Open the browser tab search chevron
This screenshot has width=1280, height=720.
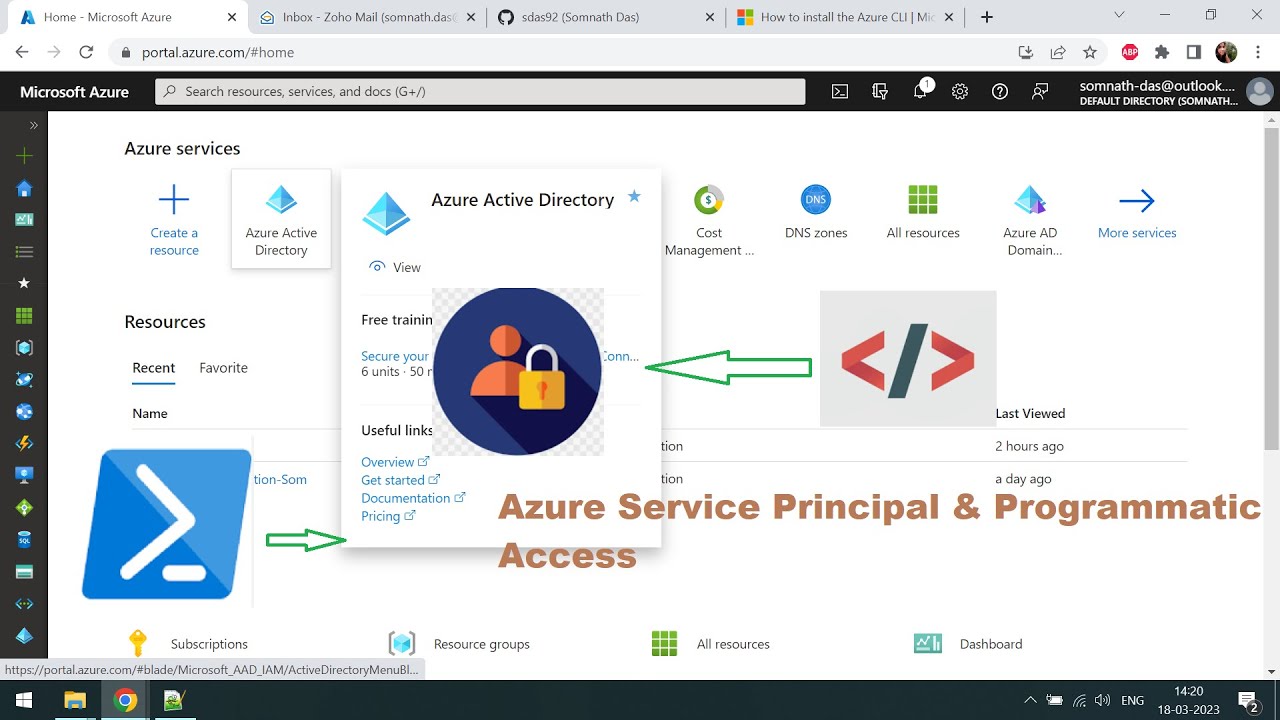click(x=1119, y=16)
